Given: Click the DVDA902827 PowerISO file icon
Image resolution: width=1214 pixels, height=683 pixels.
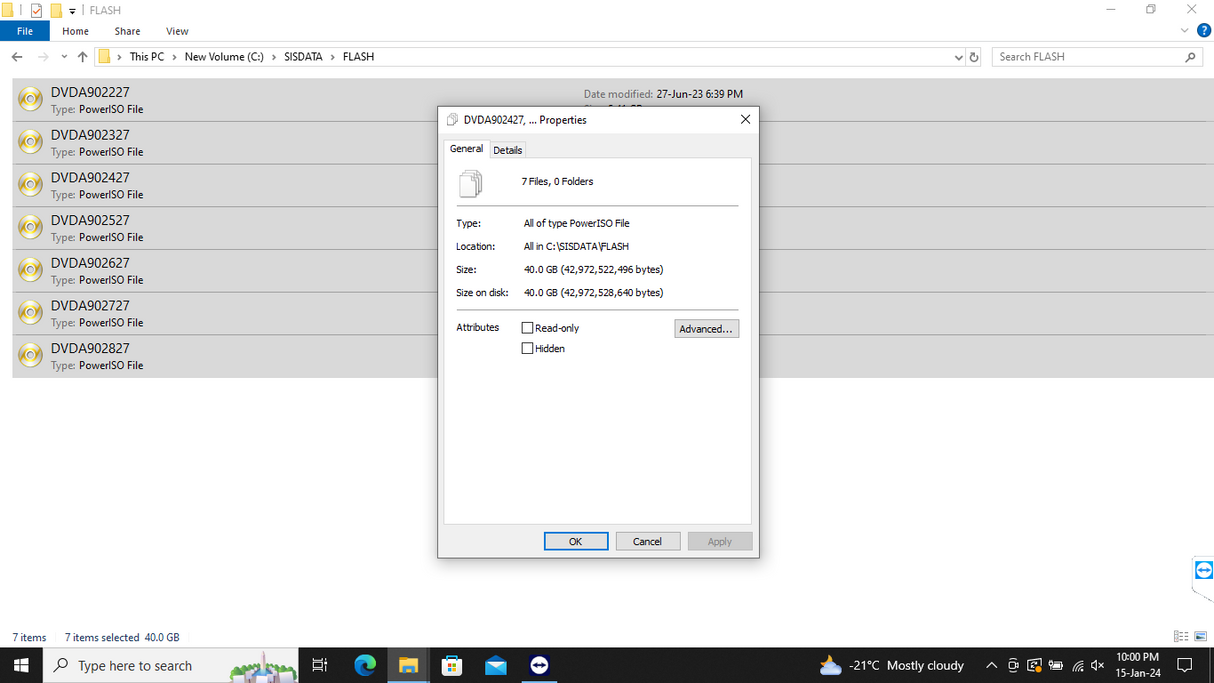Looking at the screenshot, I should tap(30, 355).
